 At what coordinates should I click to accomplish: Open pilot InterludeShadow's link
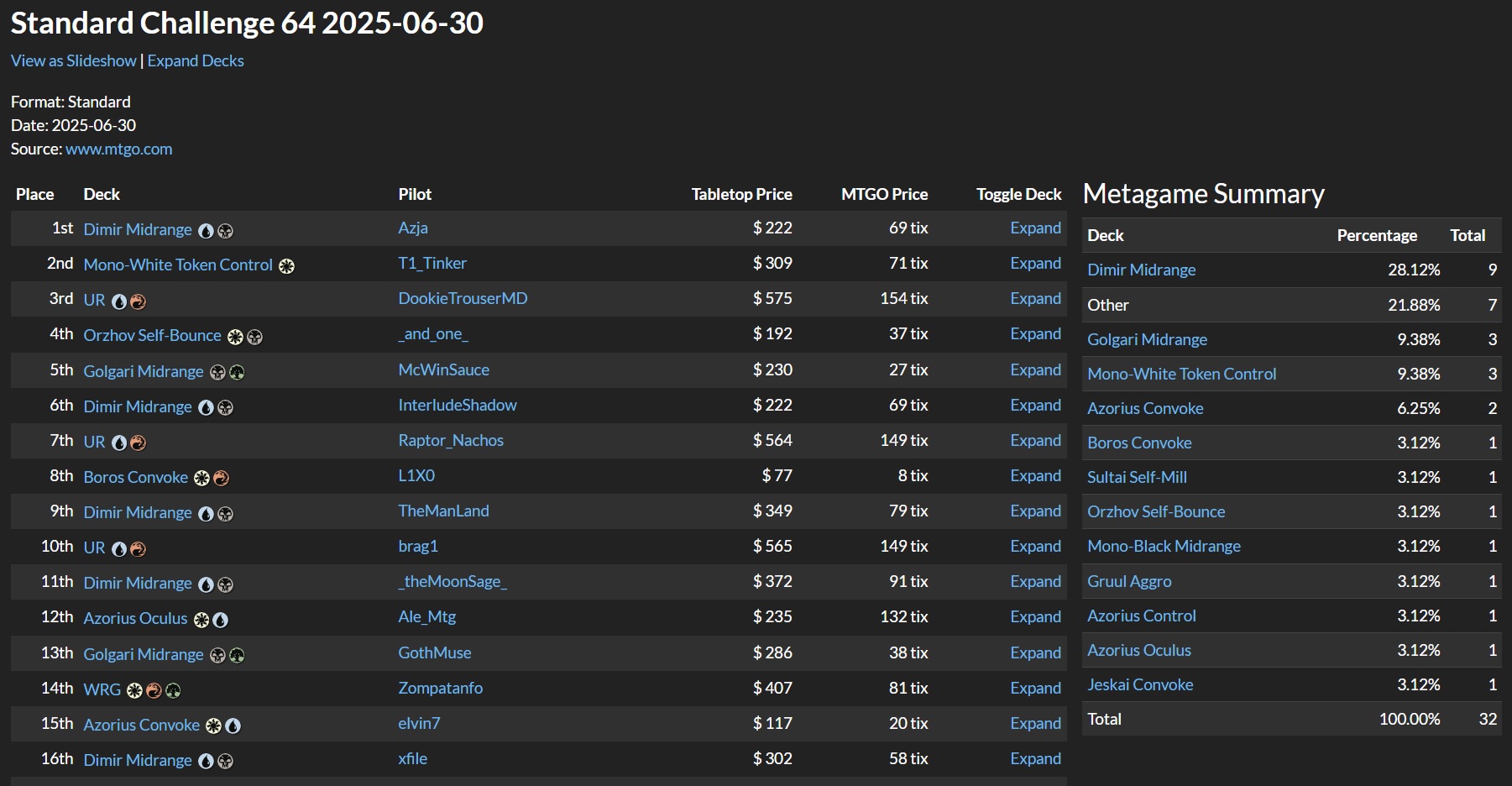(x=458, y=406)
